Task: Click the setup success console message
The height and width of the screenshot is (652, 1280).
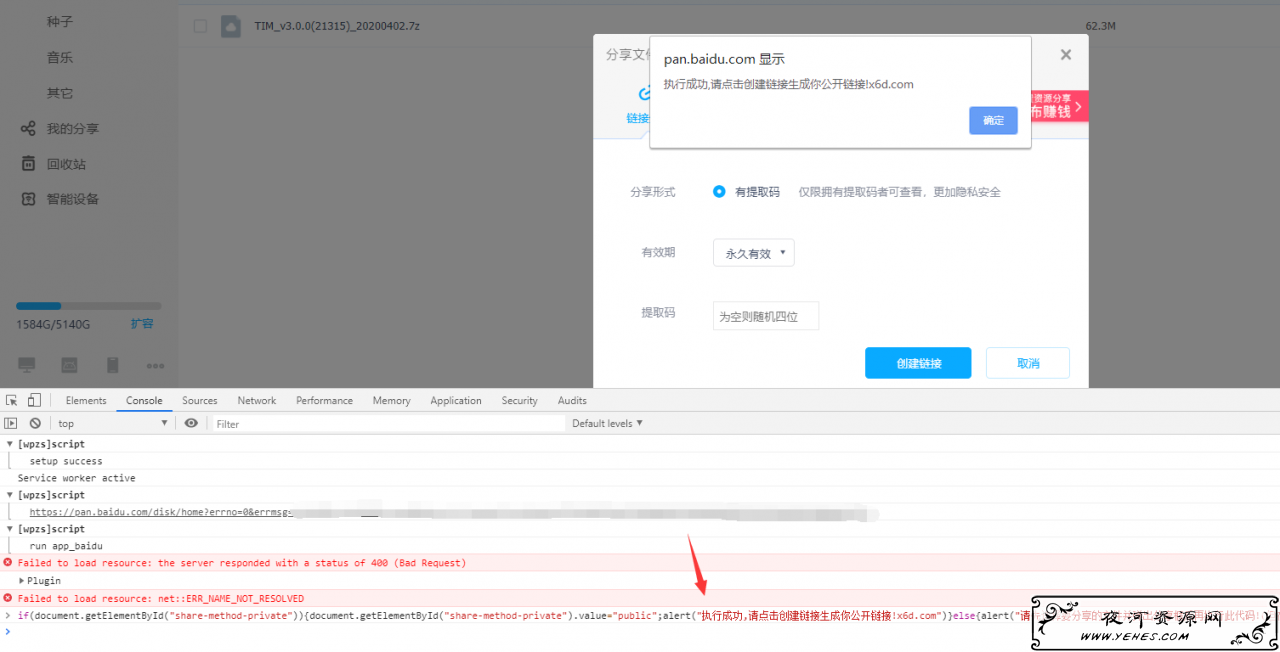Action: coord(66,461)
